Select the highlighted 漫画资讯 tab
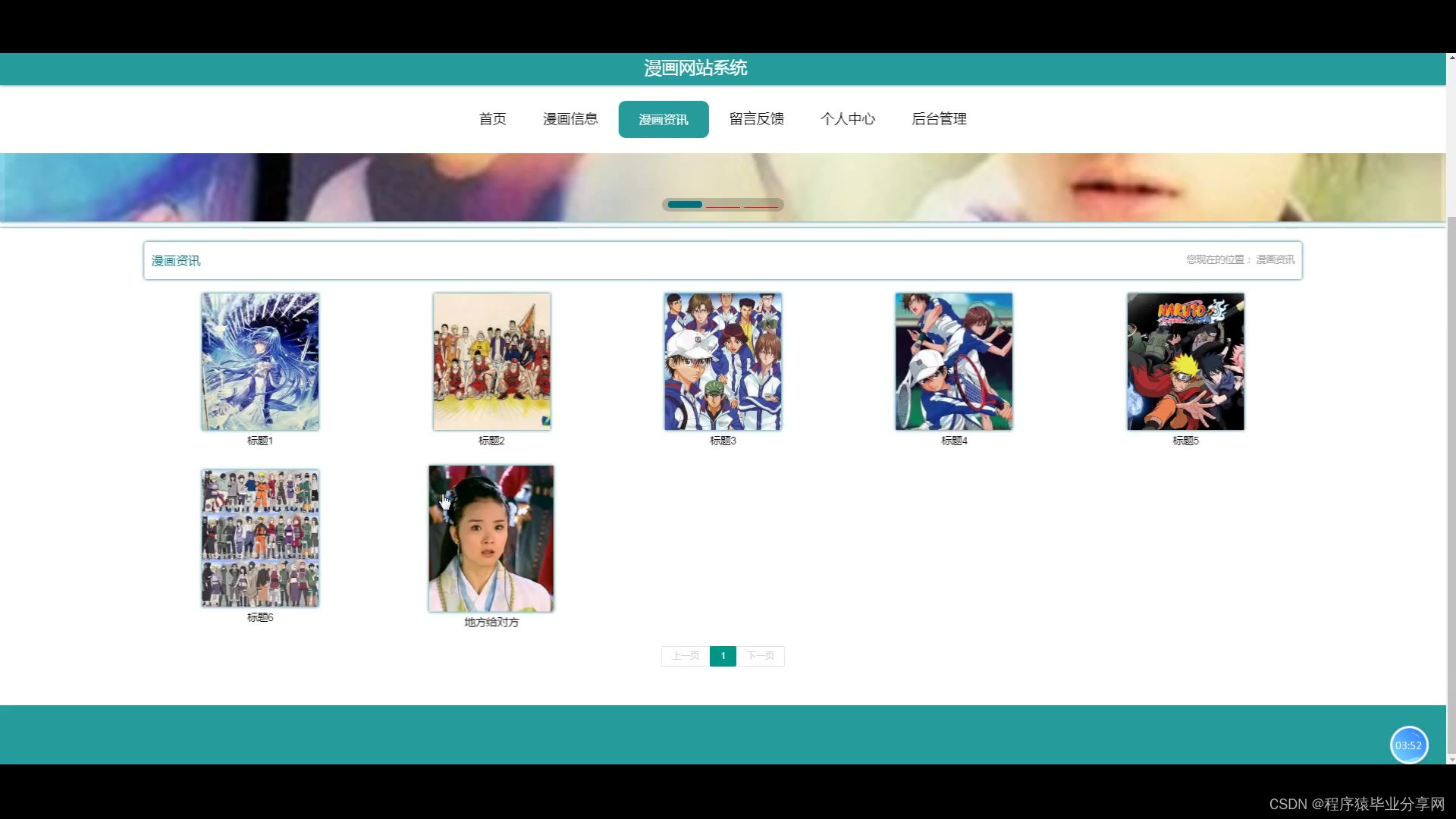The width and height of the screenshot is (1456, 819). 664,120
